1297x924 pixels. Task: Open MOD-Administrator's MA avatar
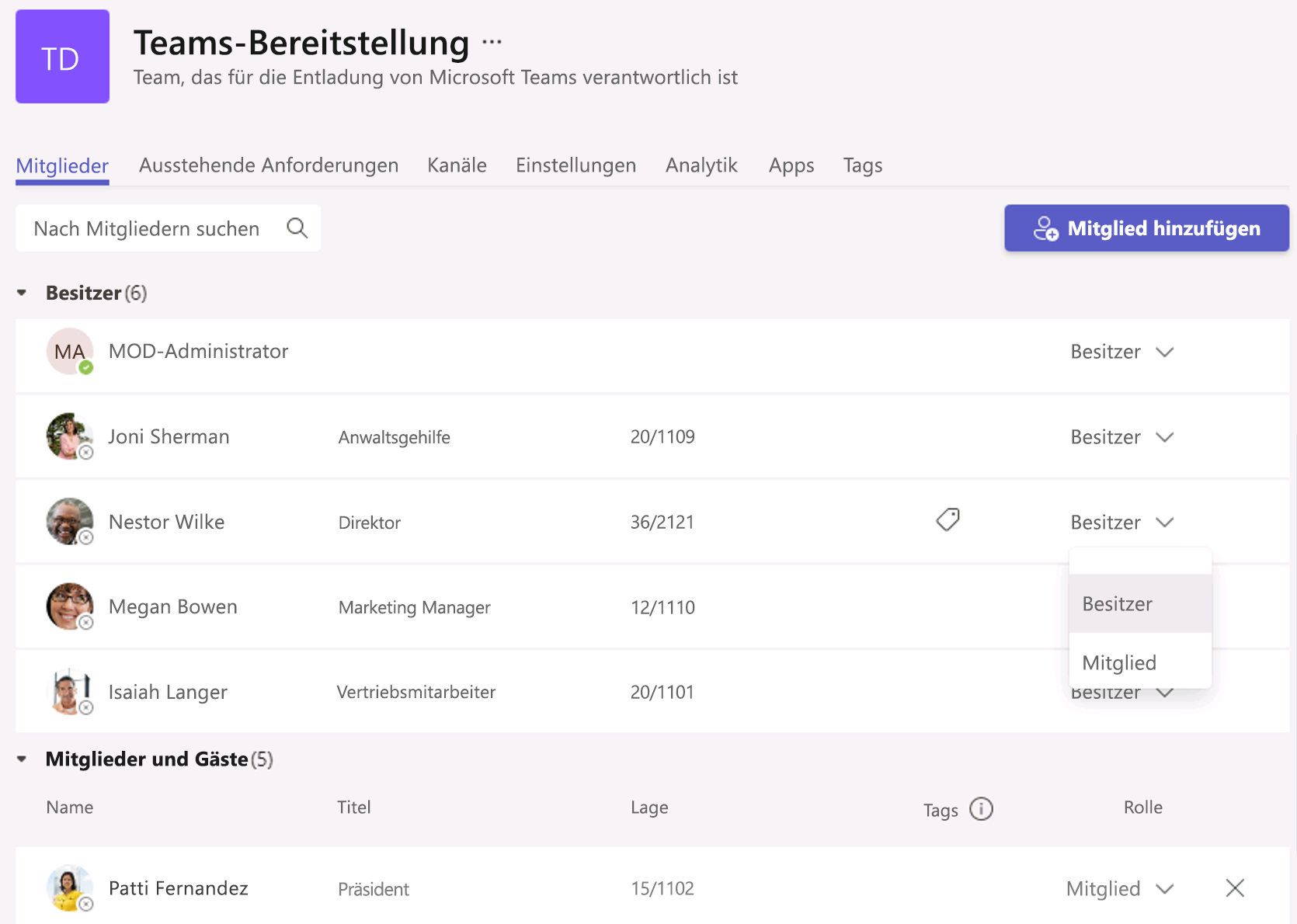(70, 351)
